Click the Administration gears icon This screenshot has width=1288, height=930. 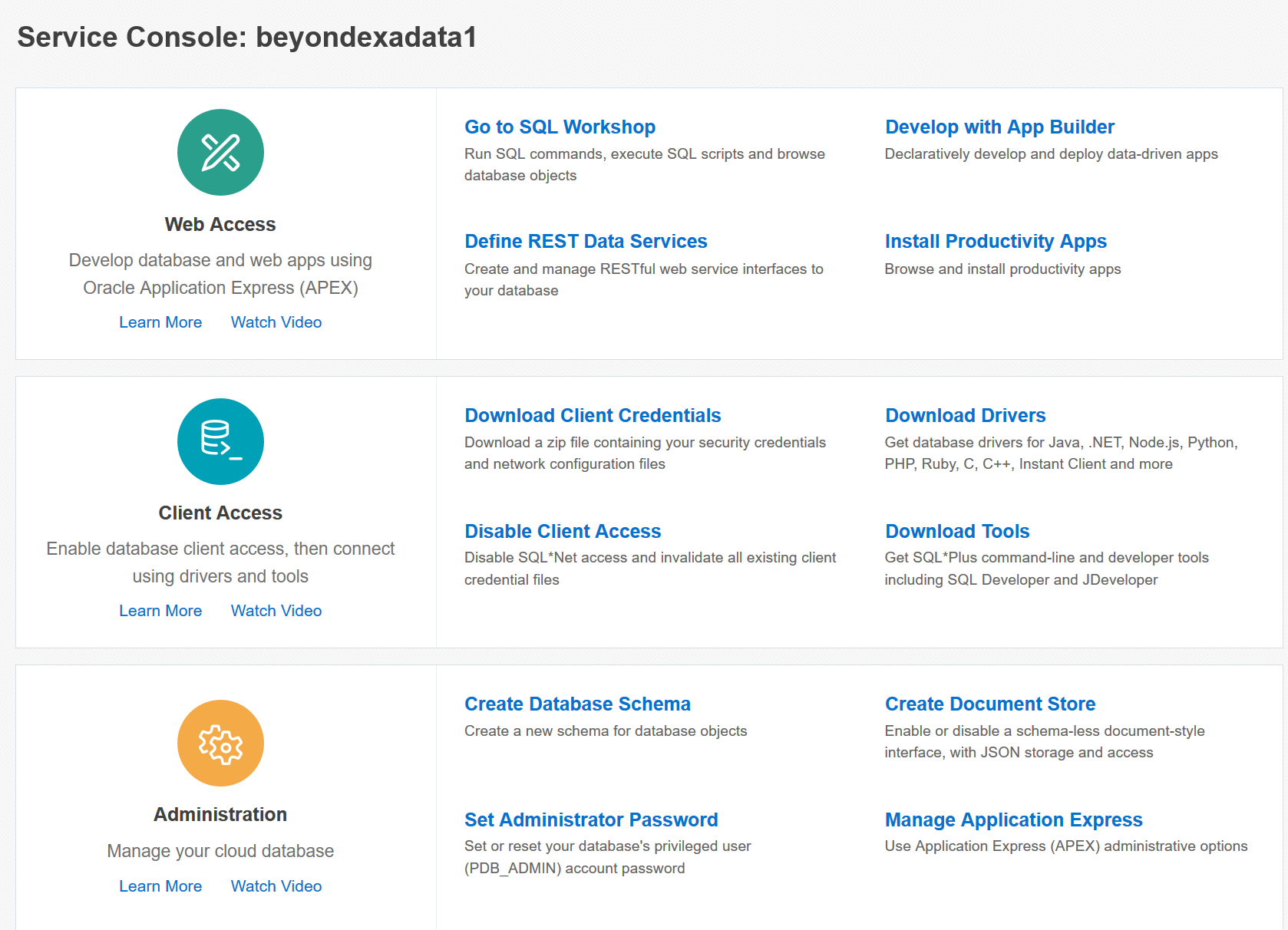pos(220,743)
